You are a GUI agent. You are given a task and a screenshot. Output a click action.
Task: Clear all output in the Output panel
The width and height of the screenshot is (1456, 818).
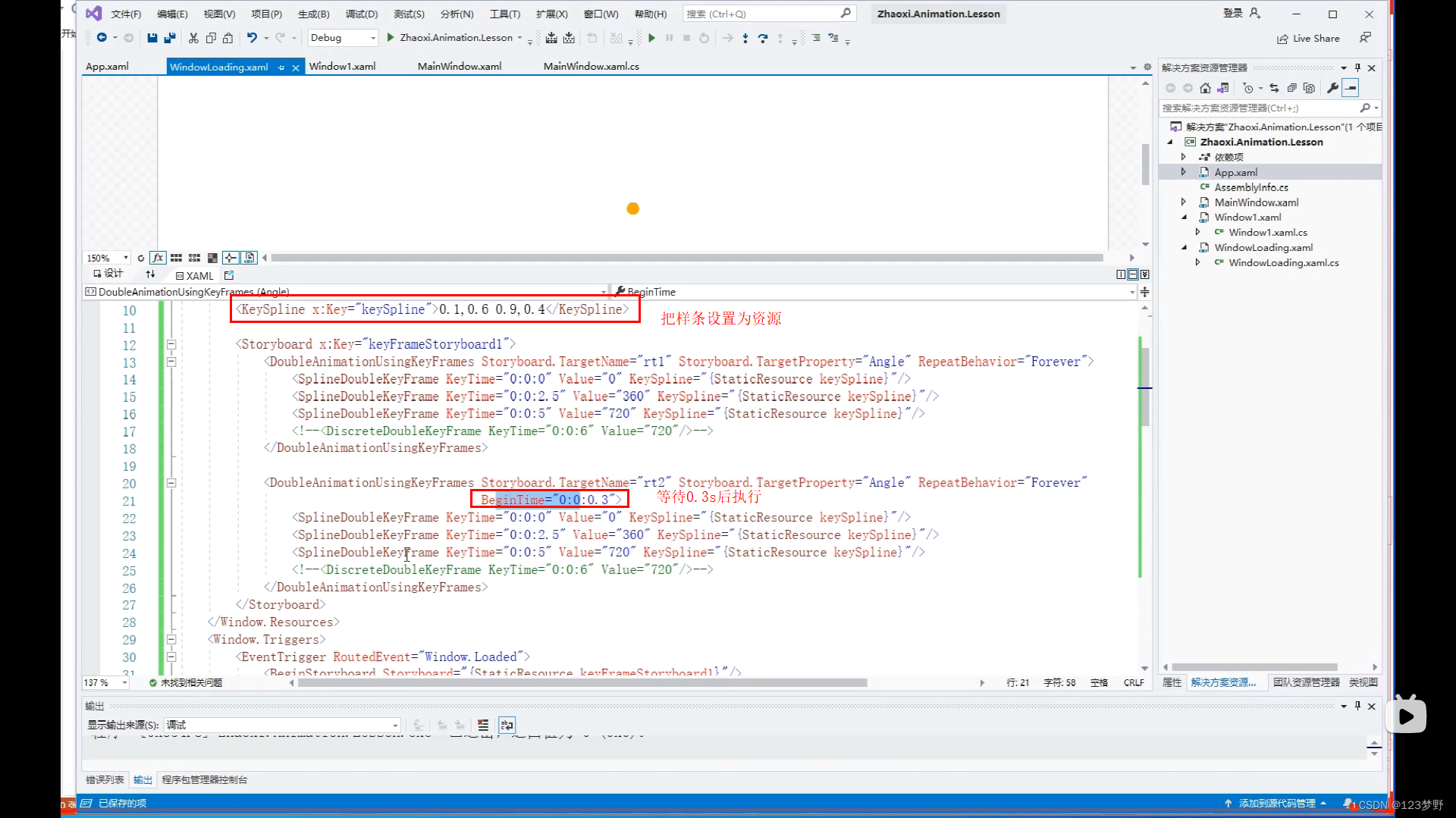point(483,726)
